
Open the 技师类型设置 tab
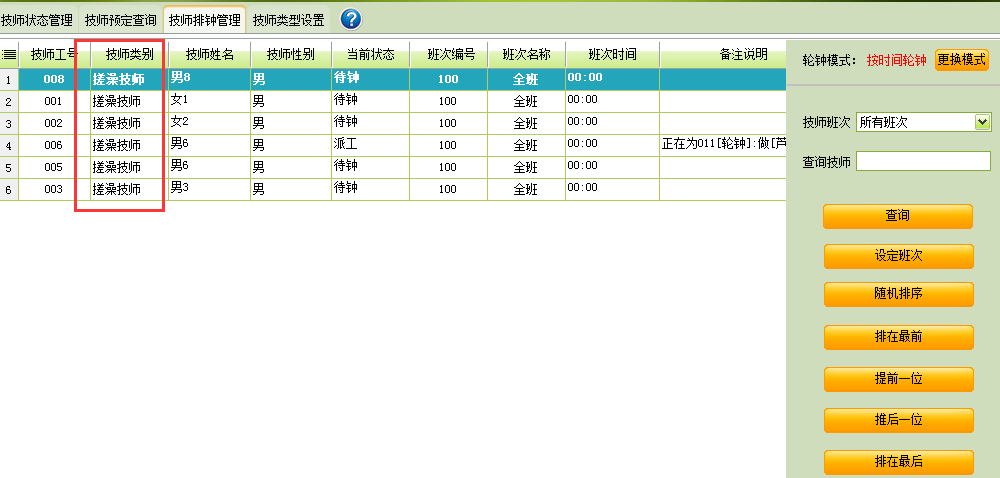click(x=288, y=20)
